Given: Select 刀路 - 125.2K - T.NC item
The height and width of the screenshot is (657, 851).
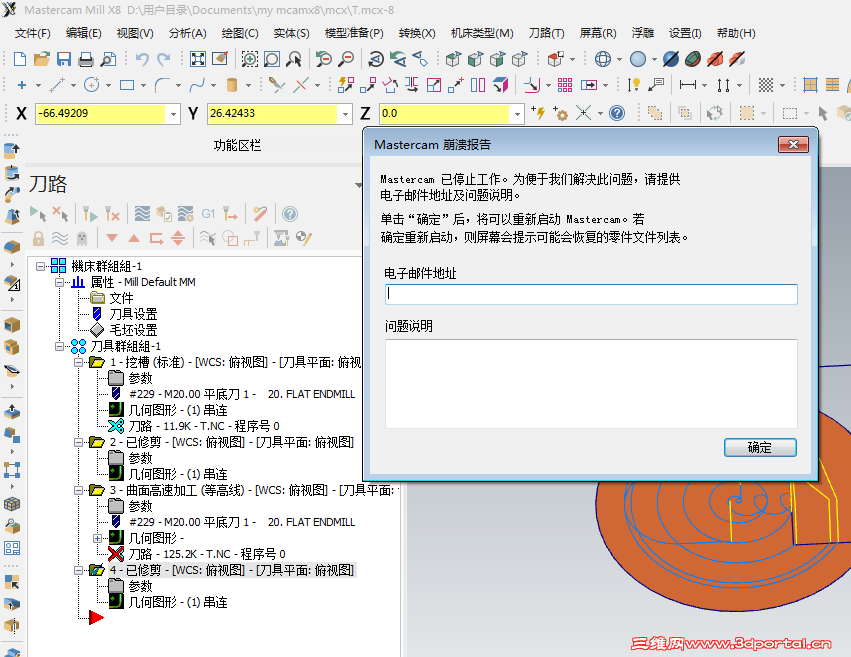Looking at the screenshot, I should 207,554.
